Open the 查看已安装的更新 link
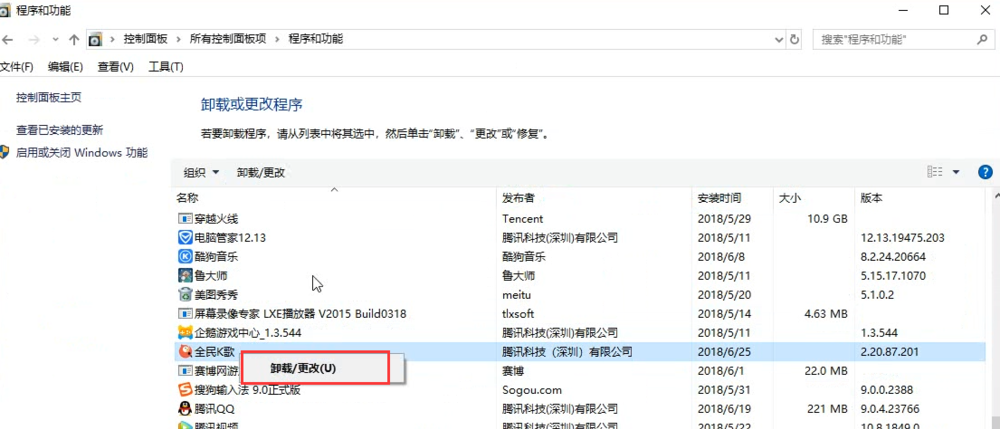1000x429 pixels. pyautogui.click(x=60, y=130)
